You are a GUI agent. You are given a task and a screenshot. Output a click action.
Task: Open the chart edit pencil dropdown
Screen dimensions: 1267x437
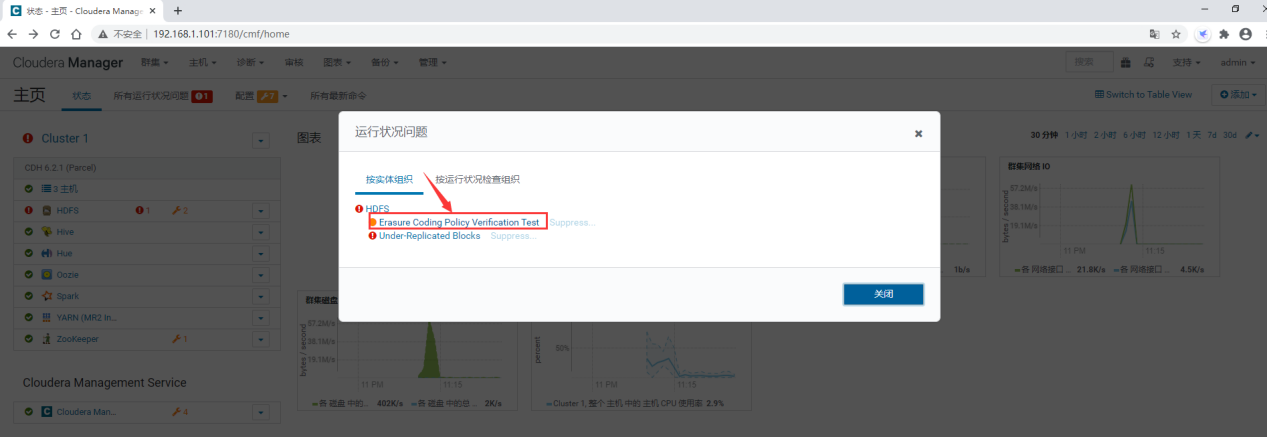point(1253,135)
